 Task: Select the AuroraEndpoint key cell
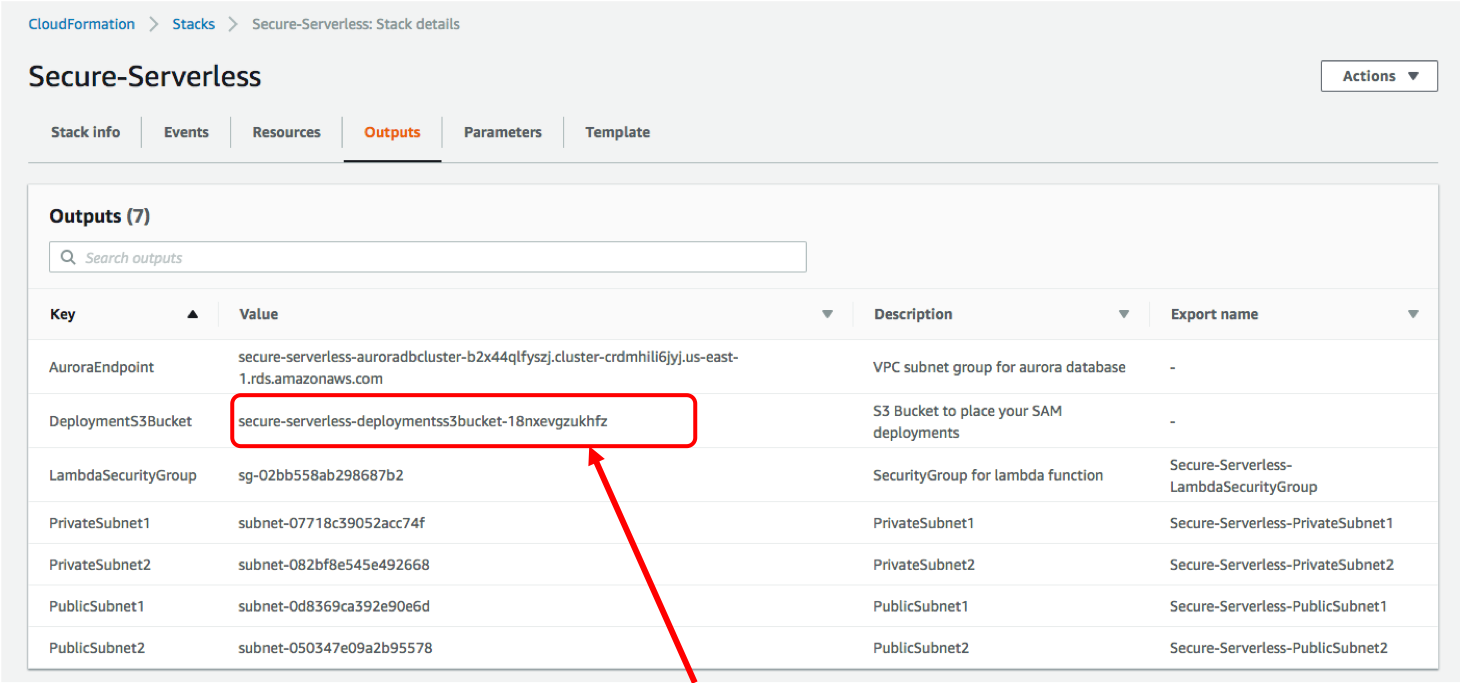[102, 367]
